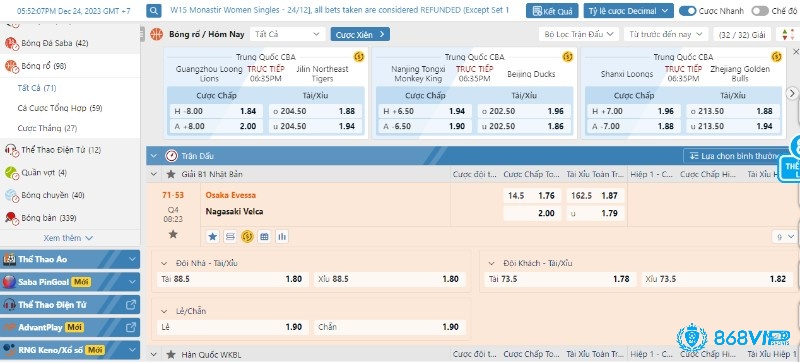Open Thể Thao Điện Tử external link icon

(131, 305)
